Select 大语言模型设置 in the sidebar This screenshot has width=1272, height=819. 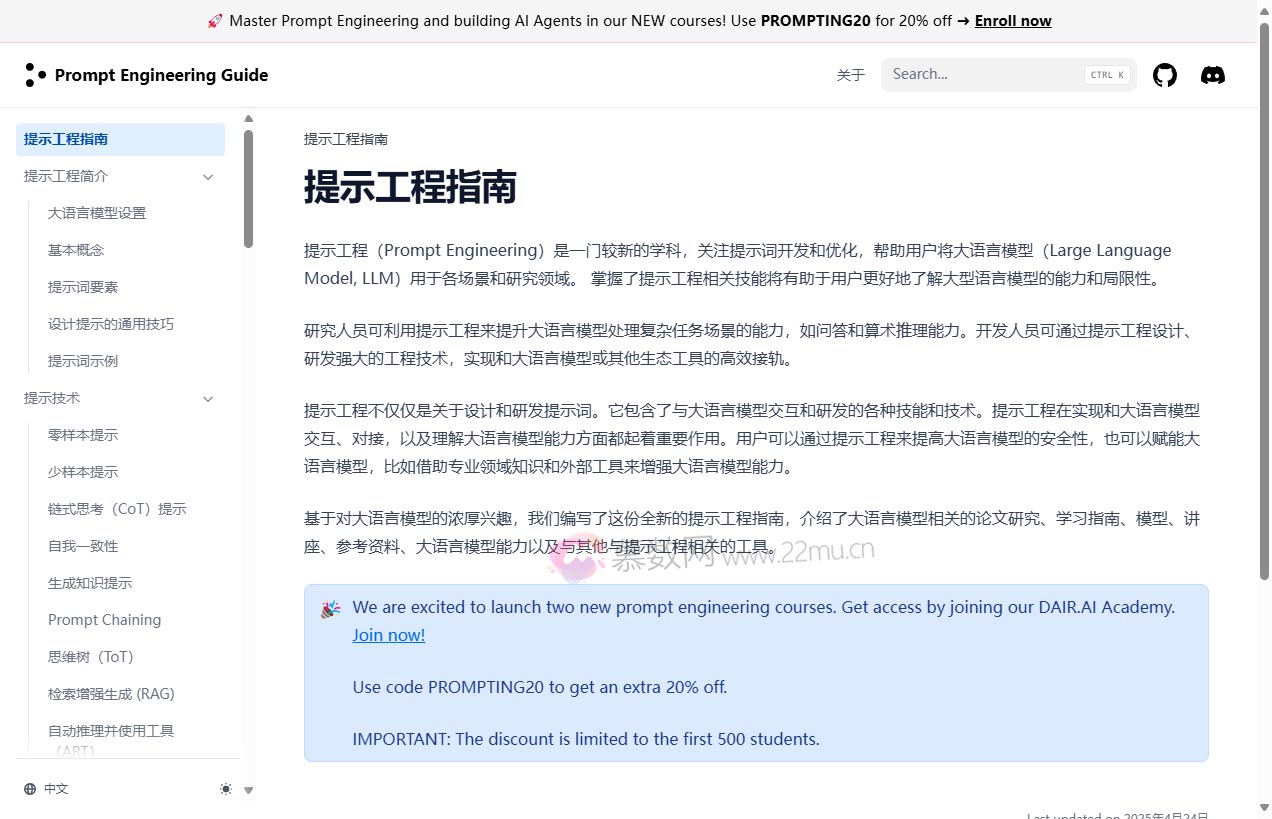click(96, 213)
